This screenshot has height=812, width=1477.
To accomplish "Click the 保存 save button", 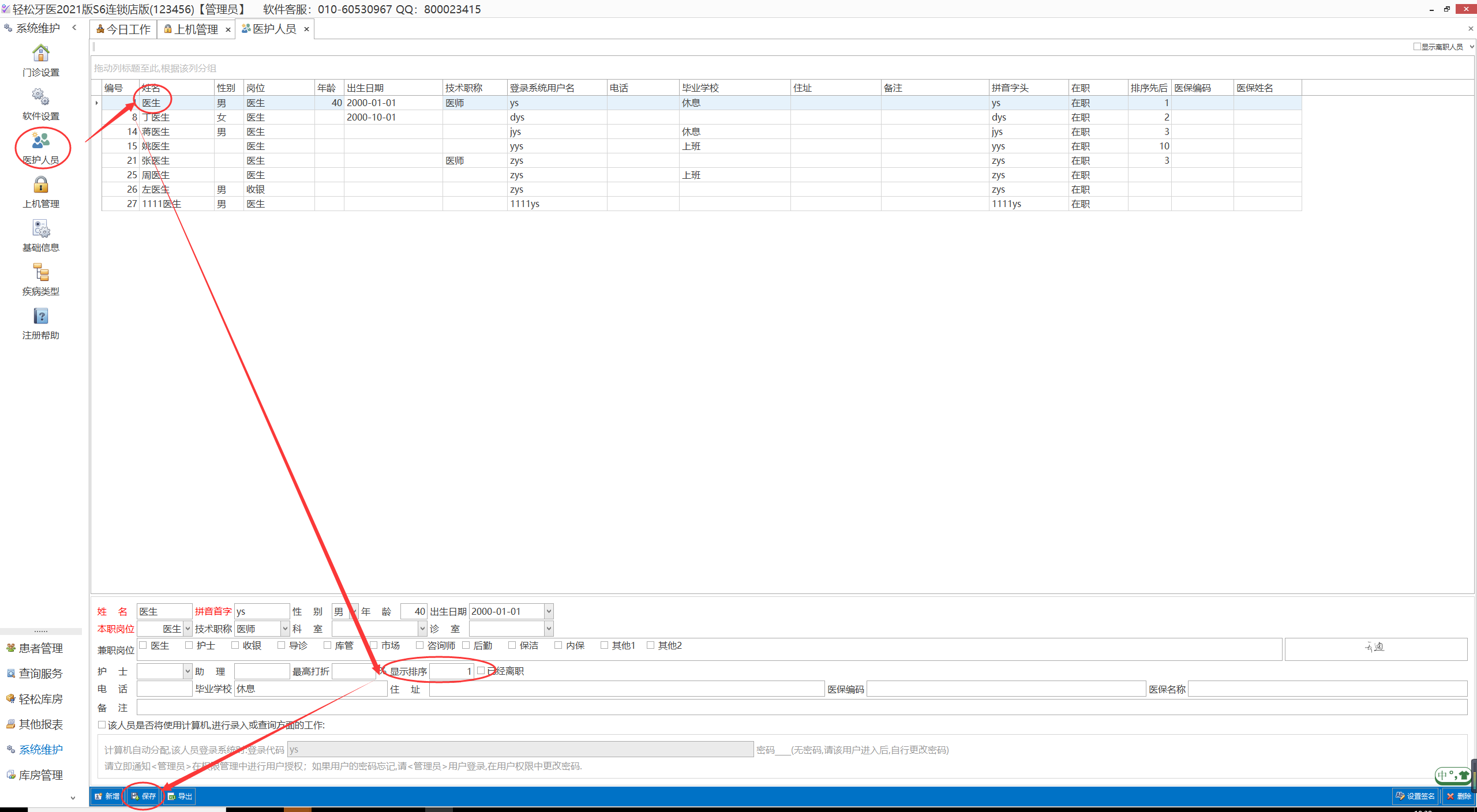I will (144, 796).
